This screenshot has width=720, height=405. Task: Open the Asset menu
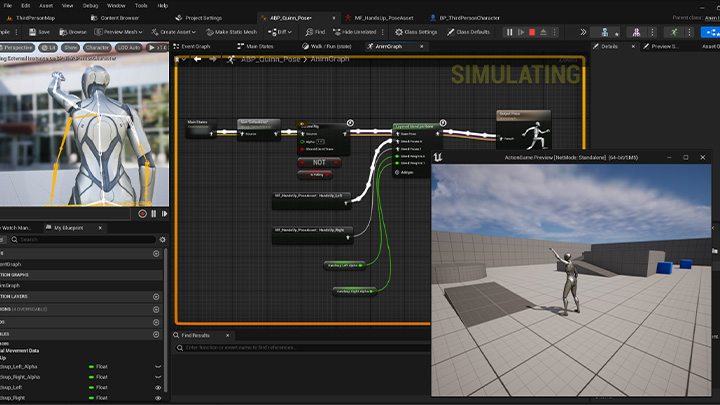coord(46,6)
